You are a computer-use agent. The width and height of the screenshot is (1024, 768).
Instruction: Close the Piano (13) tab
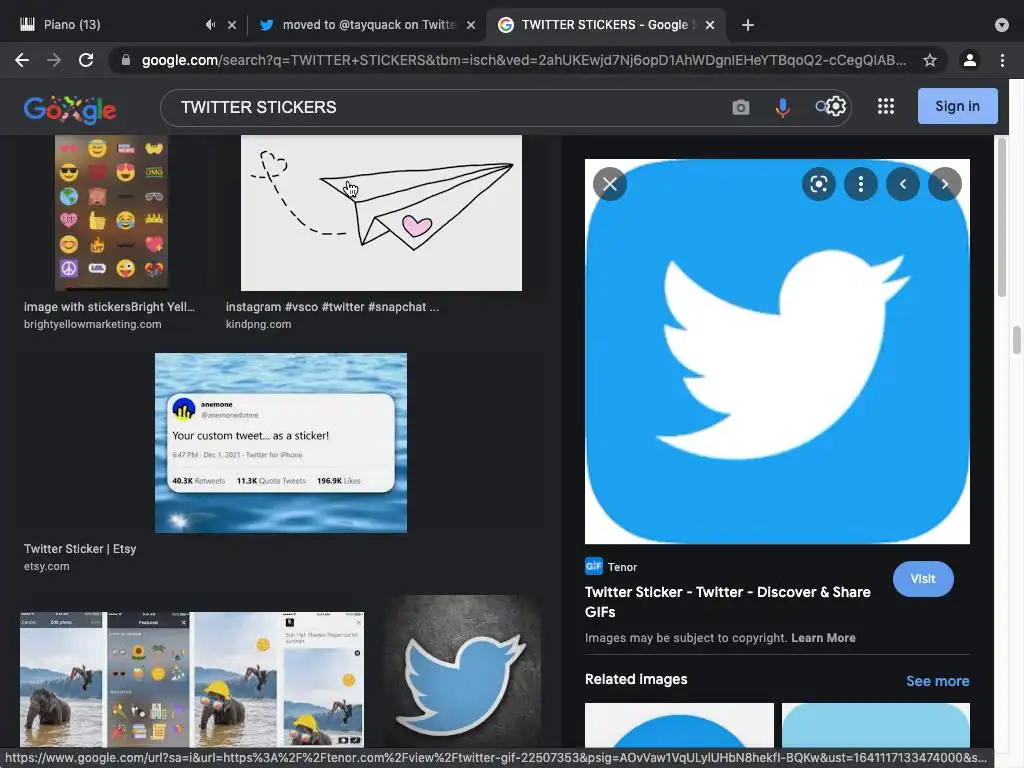coord(232,25)
